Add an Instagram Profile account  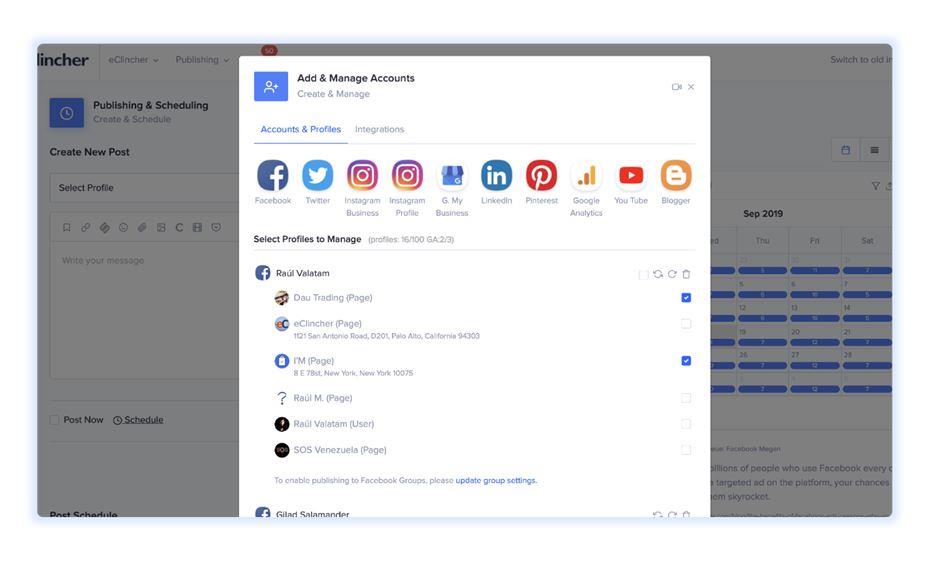click(407, 175)
